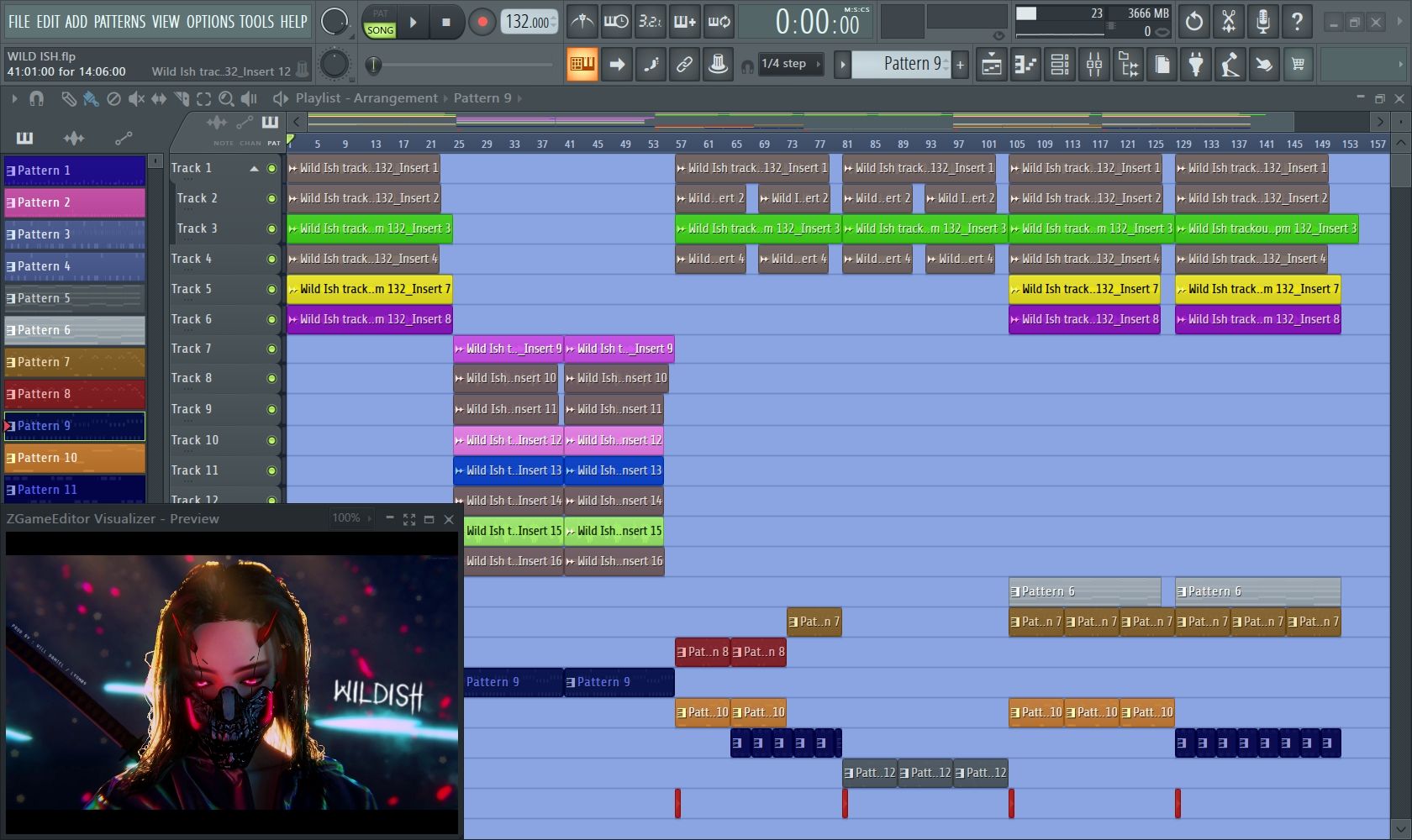The image size is (1412, 840).
Task: Add a new pattern with plus button
Action: coord(961,64)
